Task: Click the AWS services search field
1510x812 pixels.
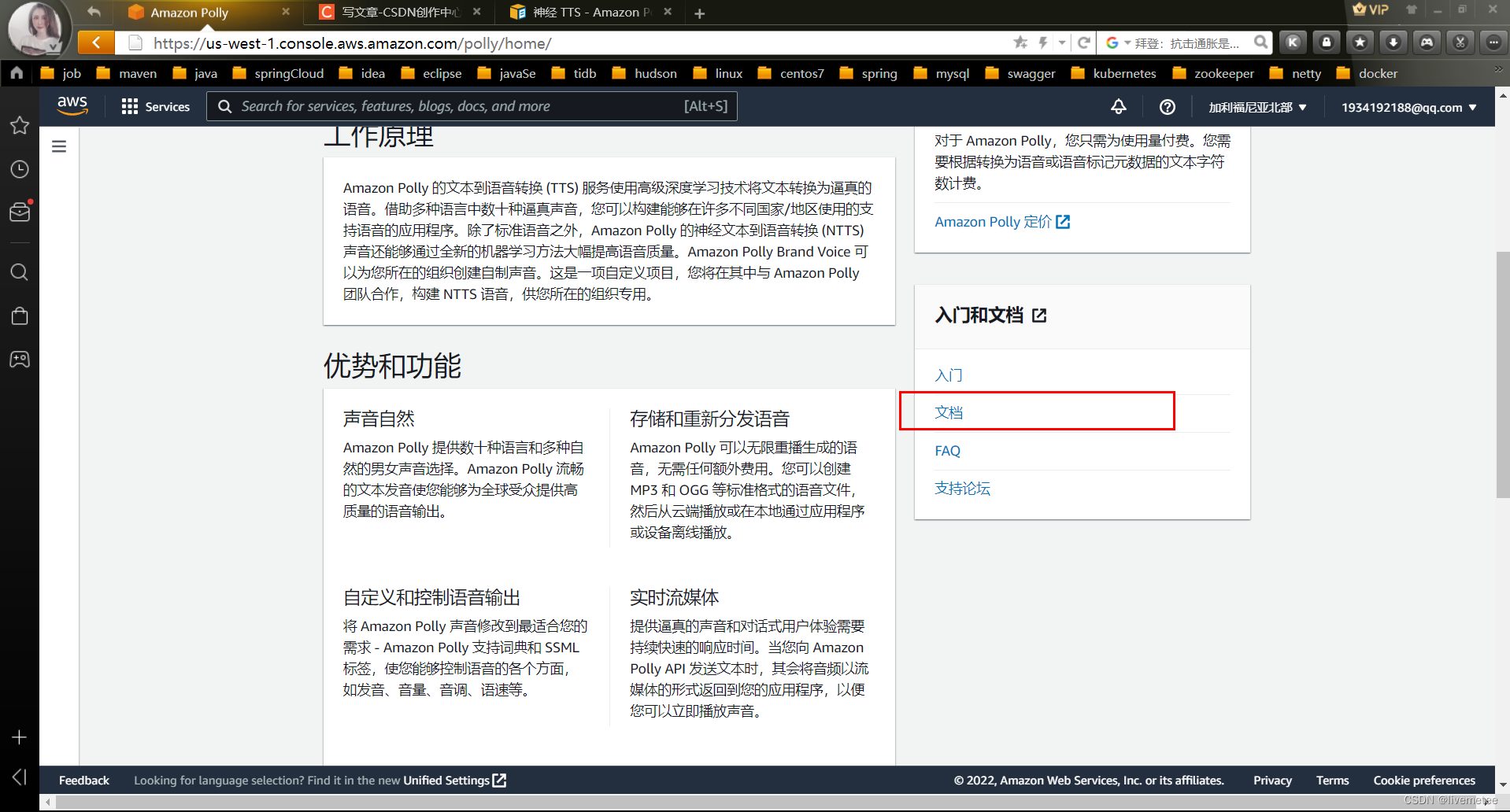Action: pos(472,106)
